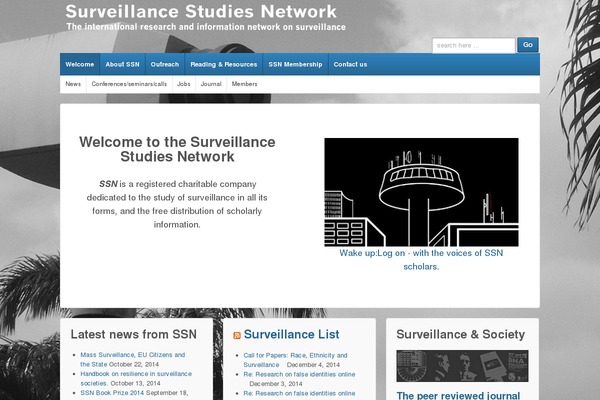The image size is (600, 400).
Task: Open the Welcome menu item
Action: 80,64
